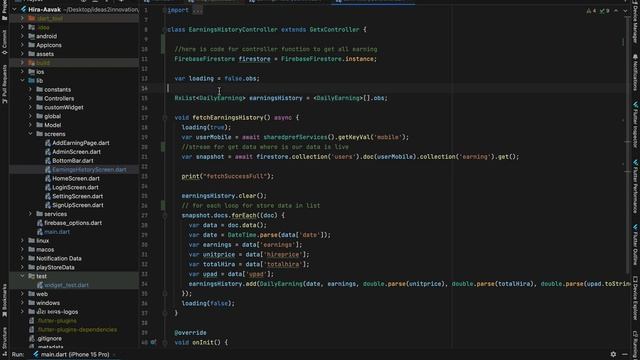Viewport: 640px width, 360px height.
Task: Select the services folder
Action: click(x=56, y=214)
